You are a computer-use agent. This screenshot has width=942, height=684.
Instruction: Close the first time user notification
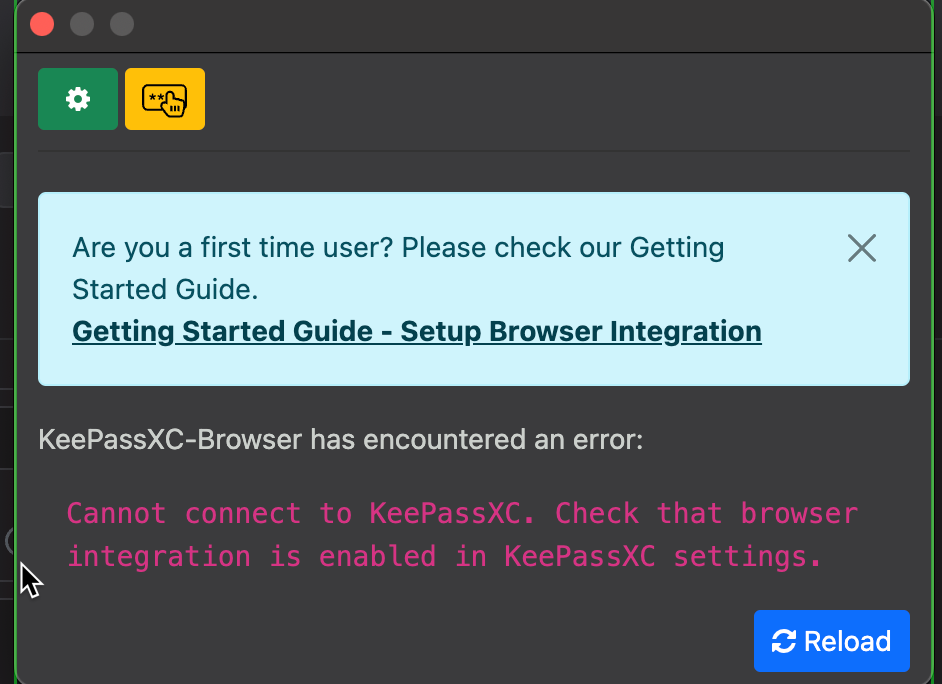click(x=861, y=248)
